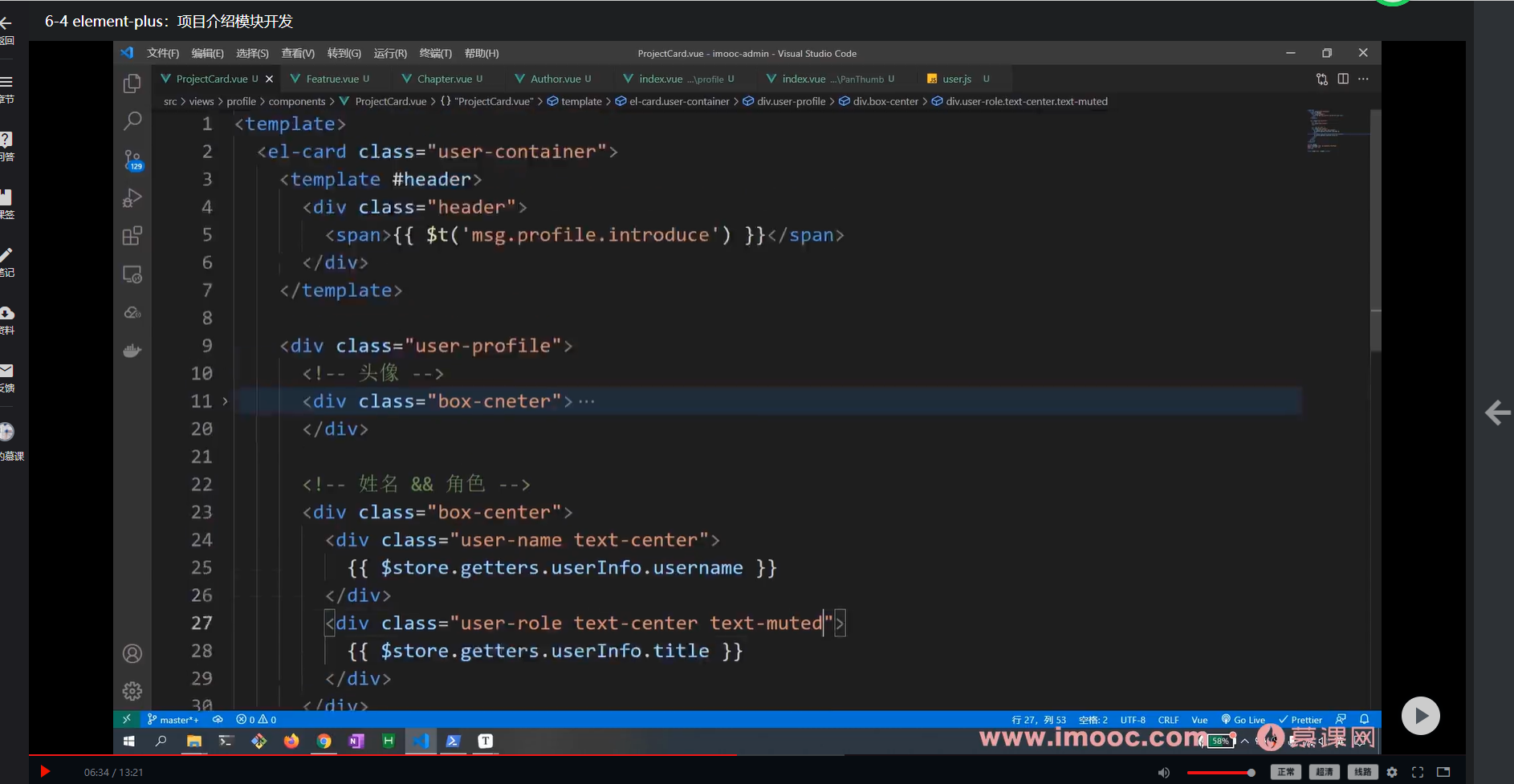Screen dimensions: 1514x784
Task: Open File Explorer from the taskbar
Action: (194, 741)
